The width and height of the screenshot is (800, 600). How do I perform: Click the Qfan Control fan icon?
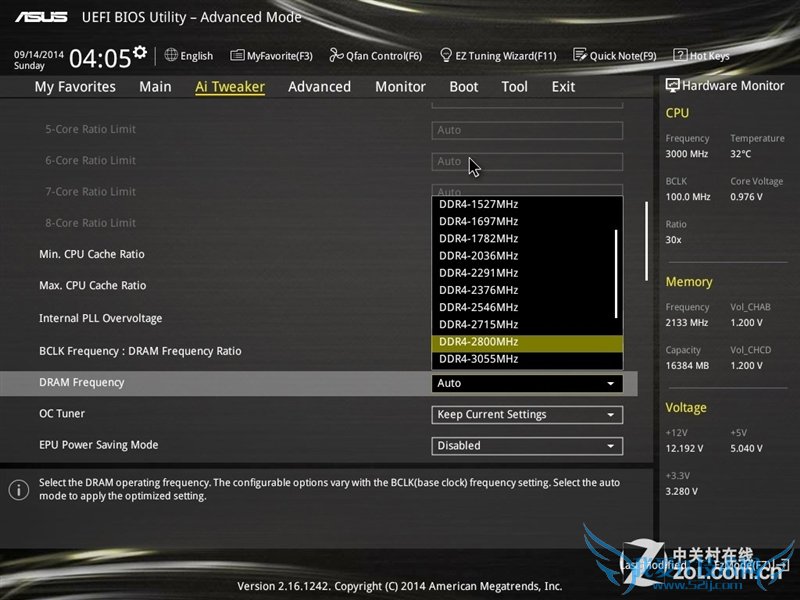pyautogui.click(x=336, y=55)
